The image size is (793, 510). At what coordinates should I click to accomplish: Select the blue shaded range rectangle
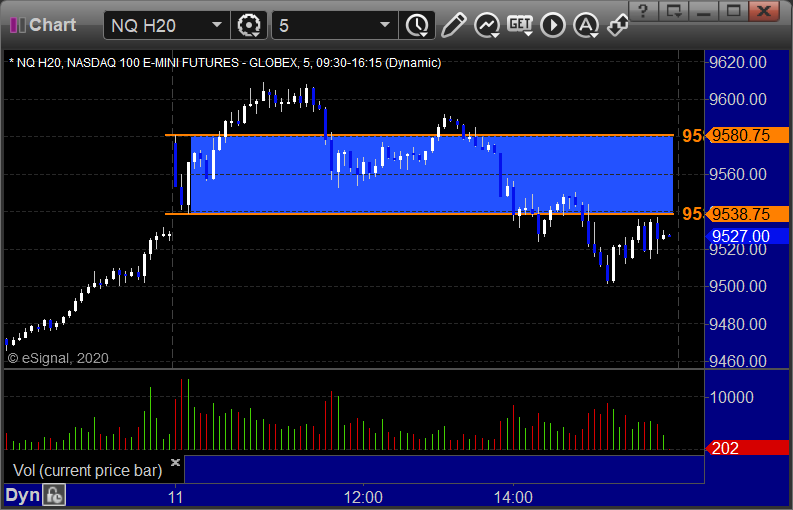click(x=432, y=175)
